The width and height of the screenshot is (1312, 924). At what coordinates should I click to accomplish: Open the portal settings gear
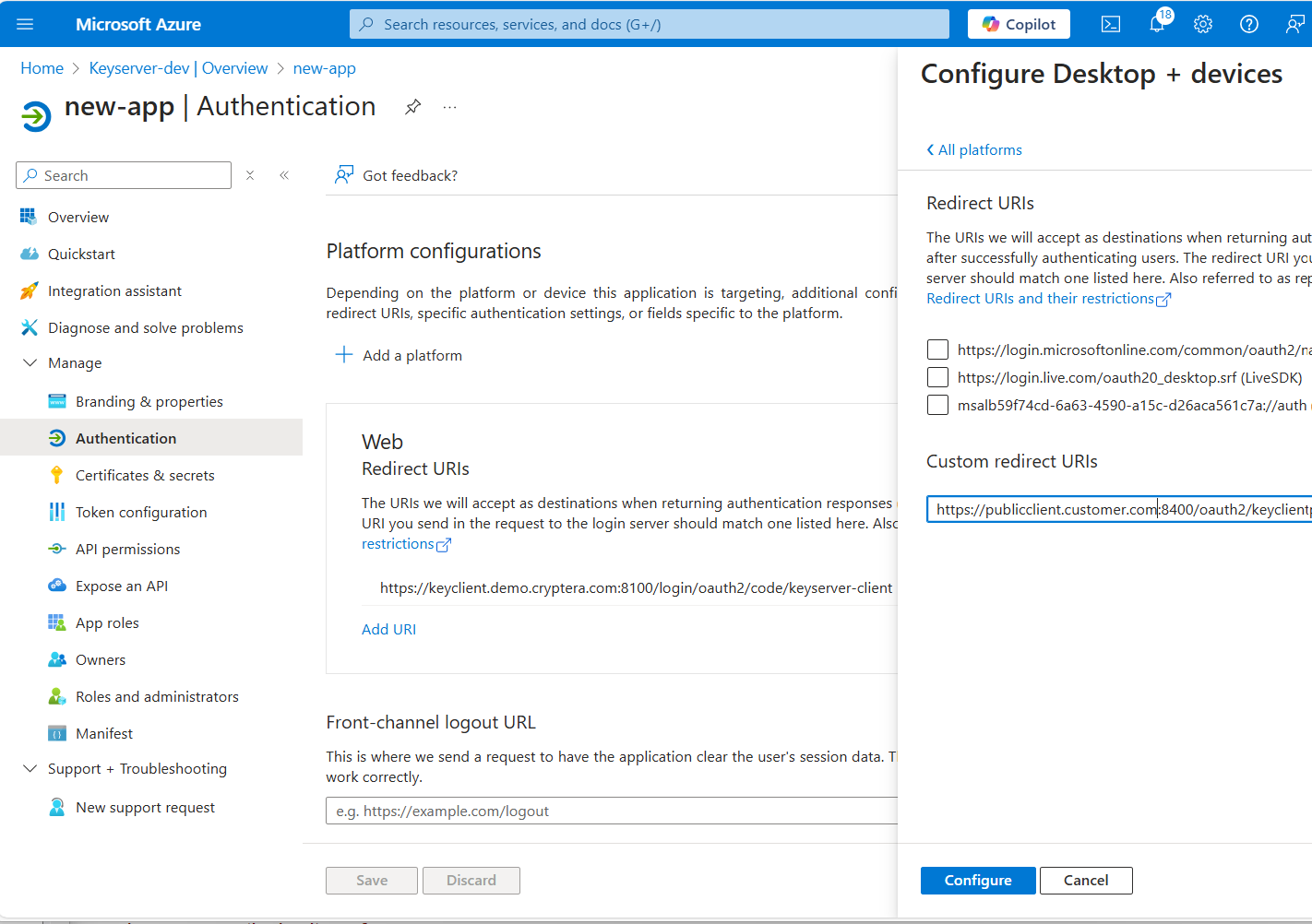(1203, 24)
